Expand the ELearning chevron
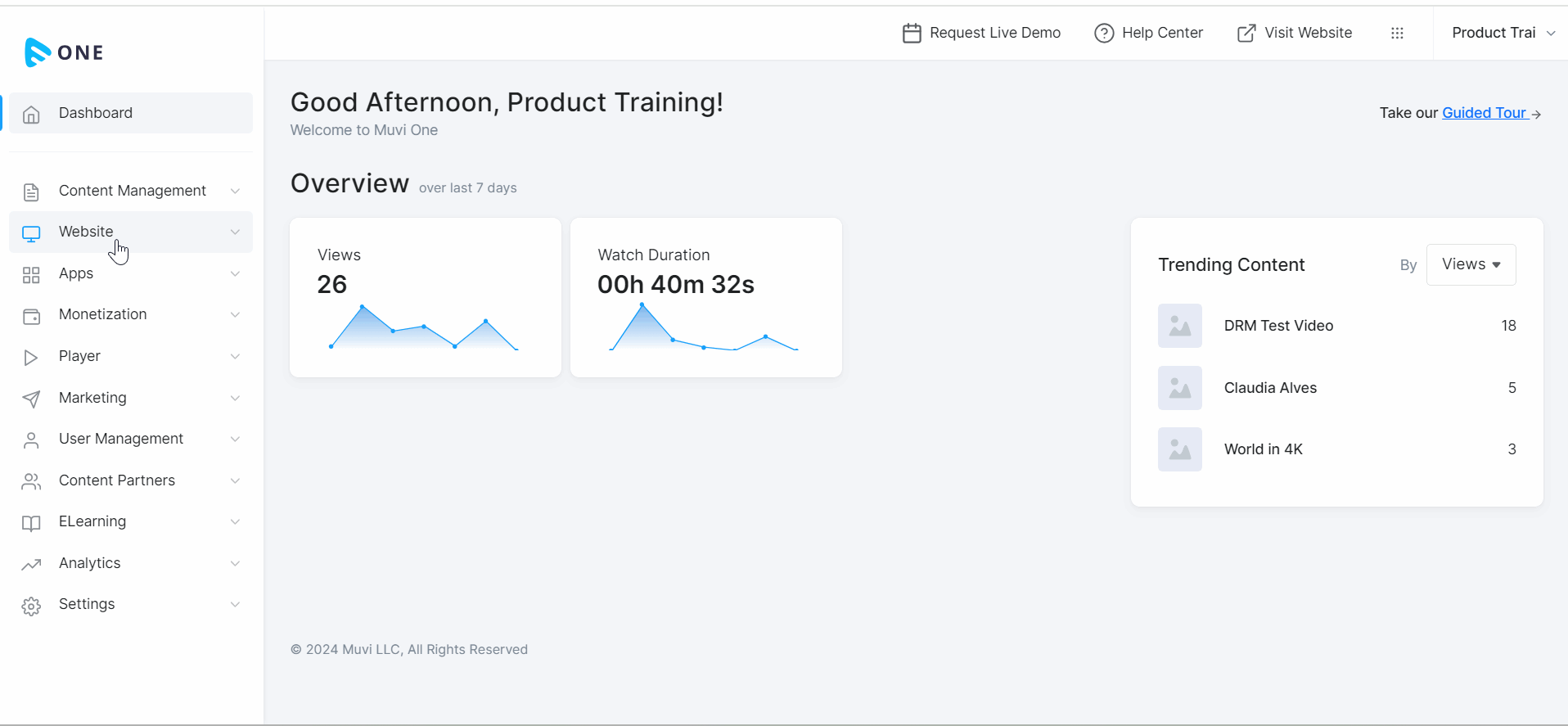Viewport: 1568px width, 726px height. pos(235,521)
